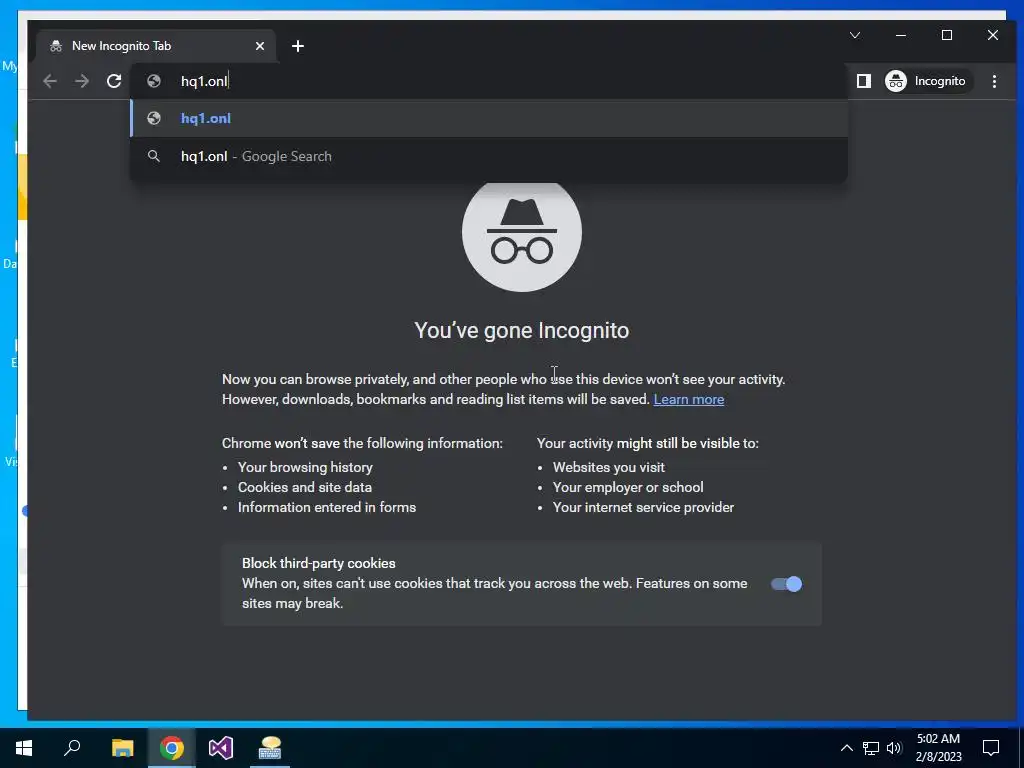This screenshot has height=768, width=1024.
Task: Click the back navigation arrow
Action: tap(50, 81)
